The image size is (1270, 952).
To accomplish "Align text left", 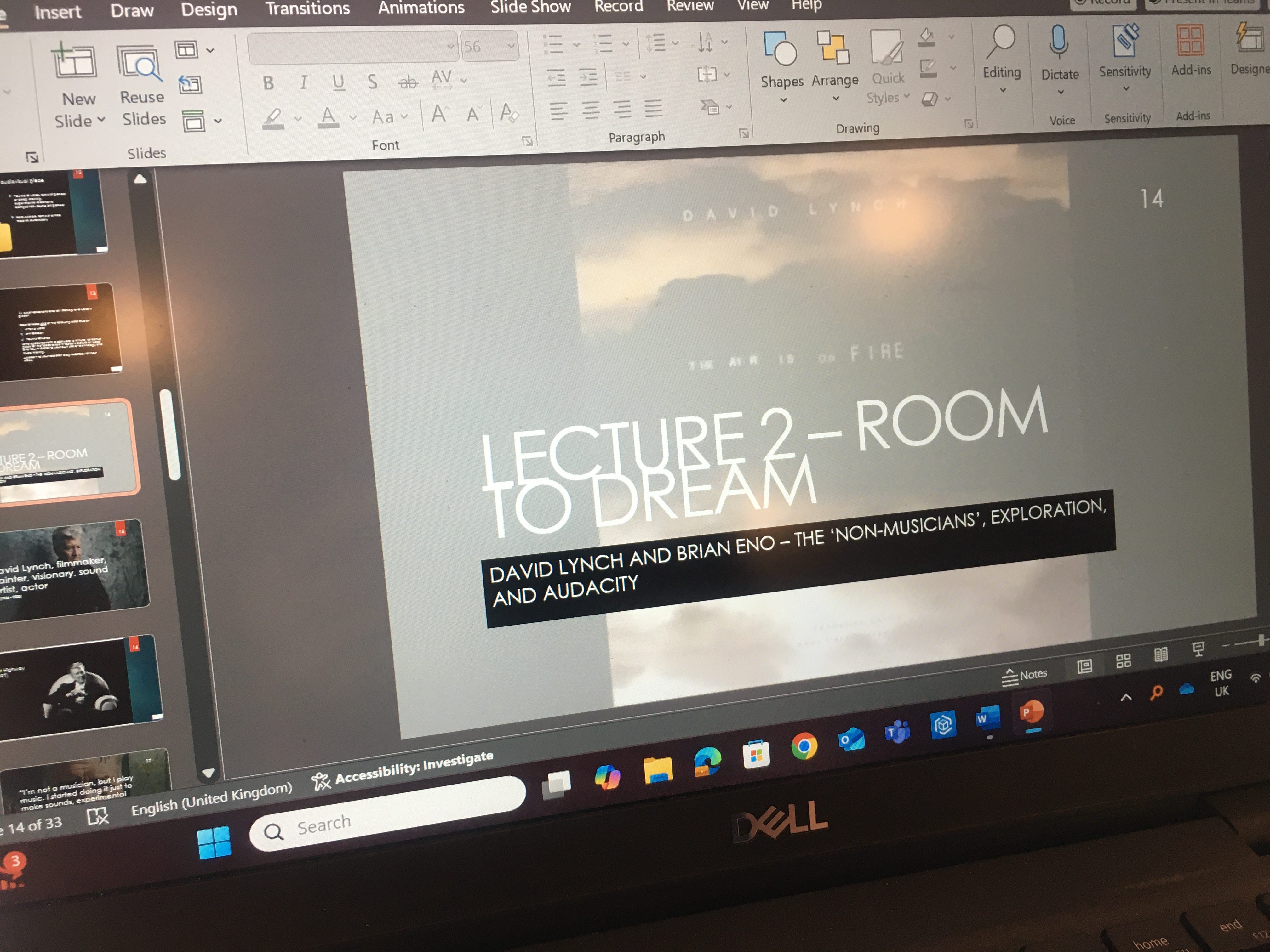I will point(559,110).
